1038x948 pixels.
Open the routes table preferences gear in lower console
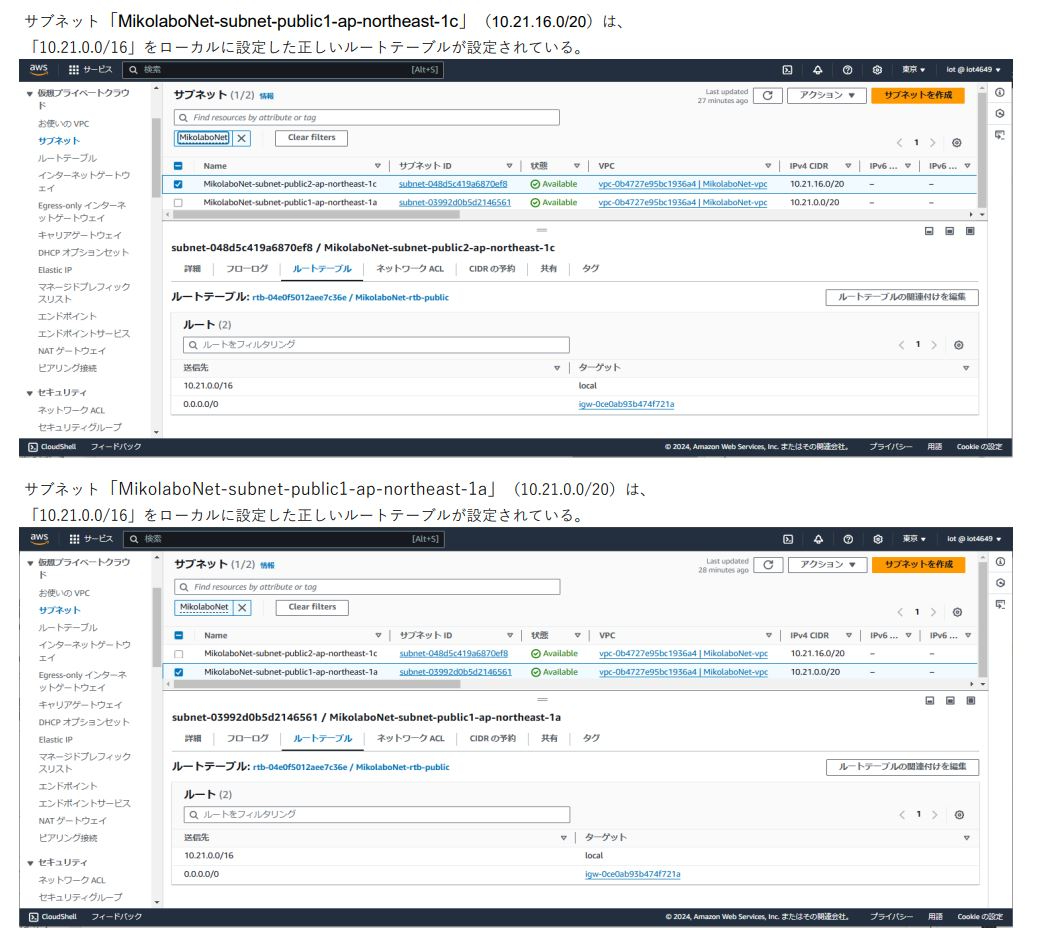click(959, 815)
